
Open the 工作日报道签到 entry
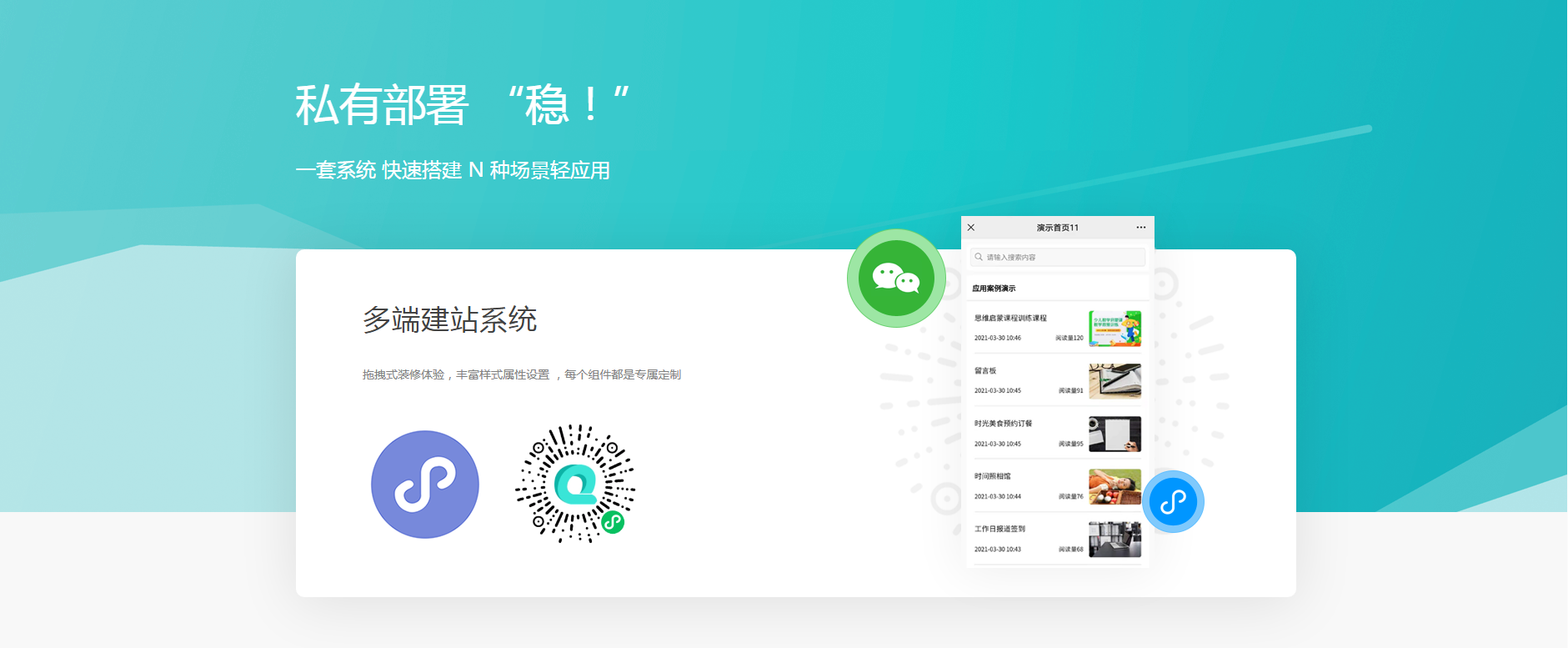click(999, 529)
